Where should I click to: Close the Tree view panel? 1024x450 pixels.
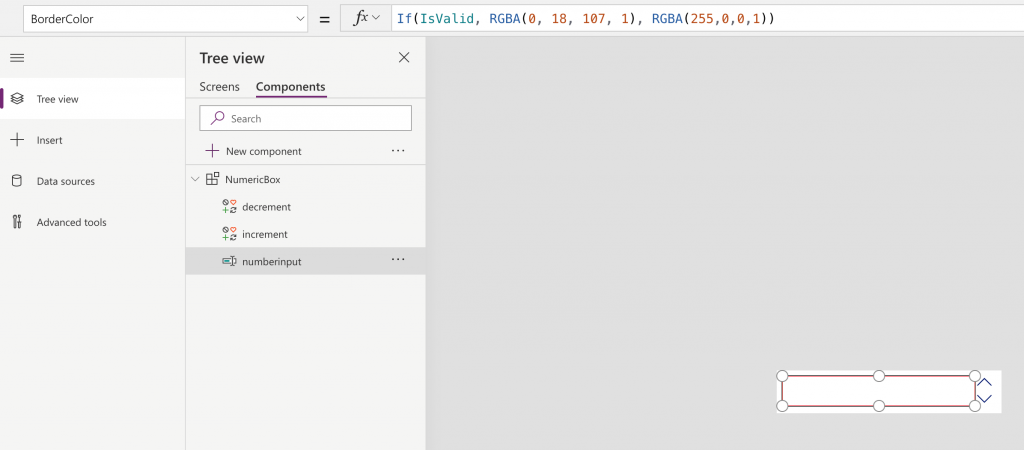(404, 58)
